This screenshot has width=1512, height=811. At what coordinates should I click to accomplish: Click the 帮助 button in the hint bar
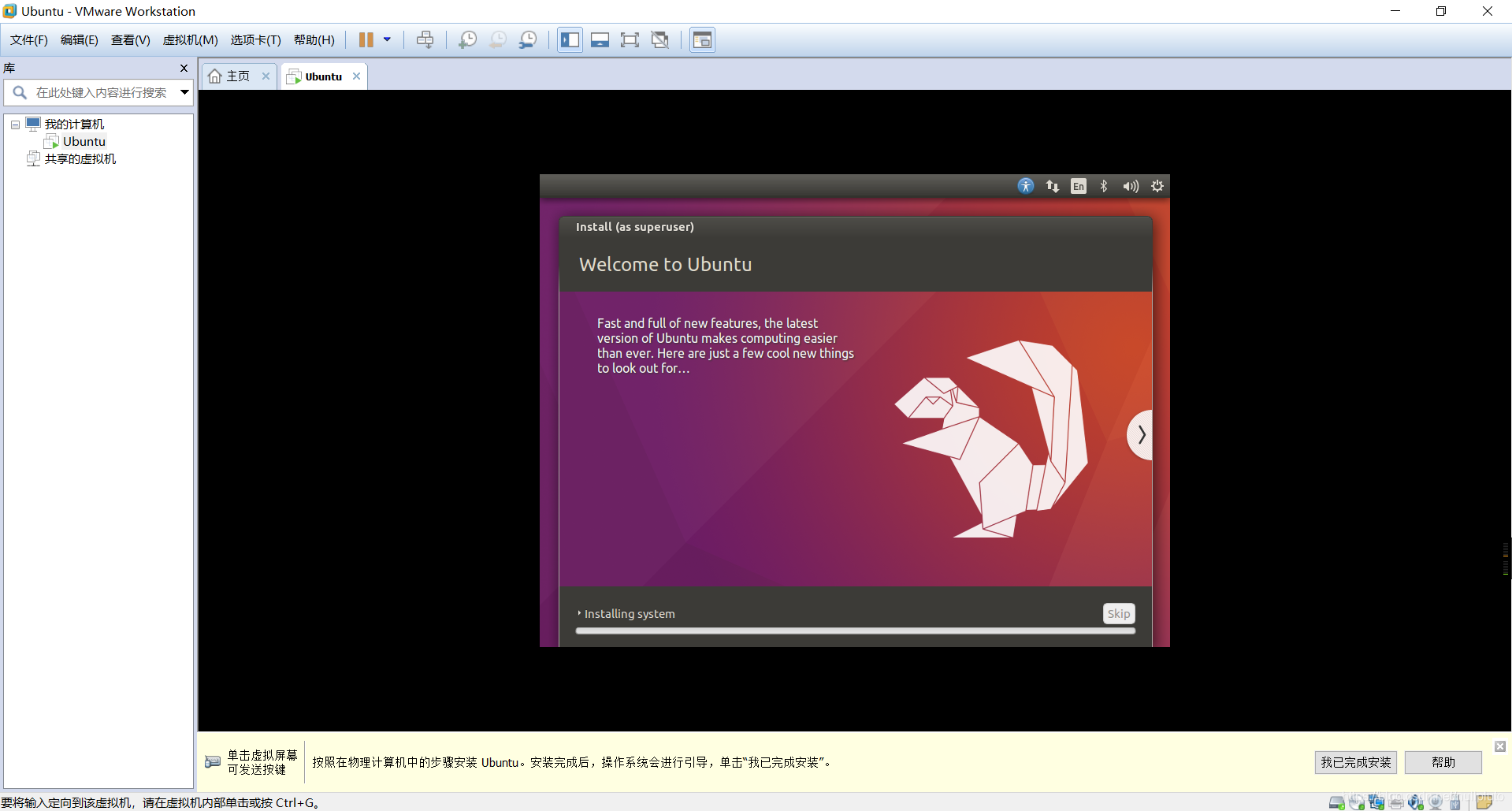(x=1443, y=762)
